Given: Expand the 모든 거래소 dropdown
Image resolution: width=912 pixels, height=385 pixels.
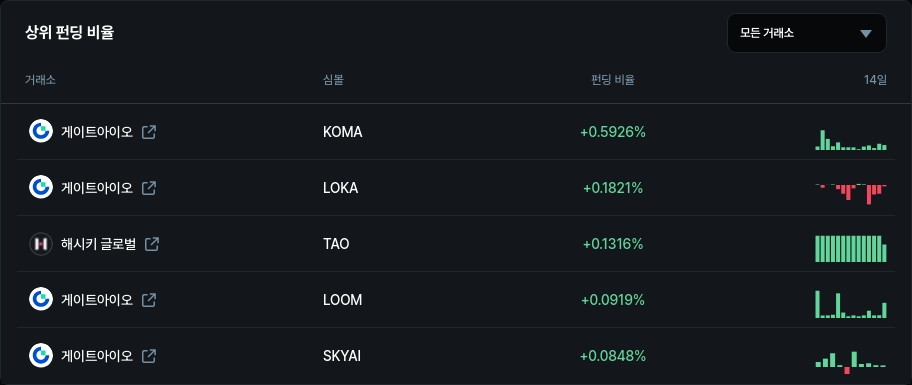Looking at the screenshot, I should (807, 33).
